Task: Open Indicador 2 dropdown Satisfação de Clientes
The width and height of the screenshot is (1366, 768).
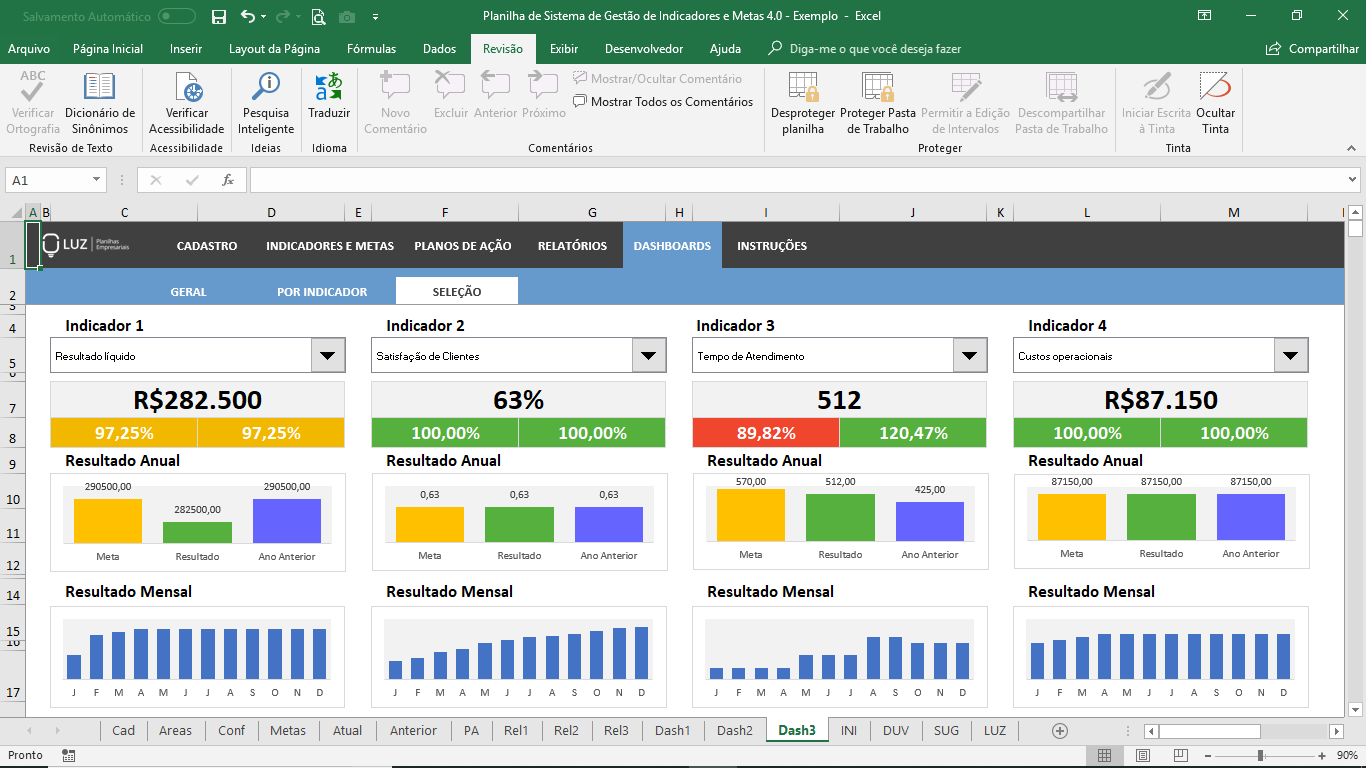Action: tap(648, 355)
